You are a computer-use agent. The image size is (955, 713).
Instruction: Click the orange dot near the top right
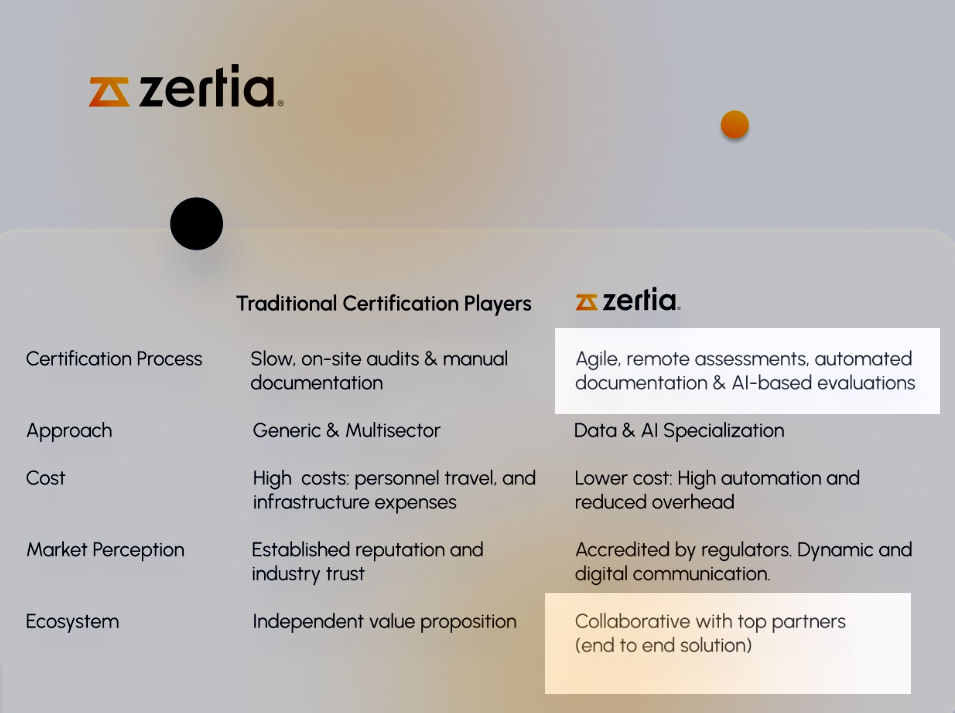[x=735, y=125]
